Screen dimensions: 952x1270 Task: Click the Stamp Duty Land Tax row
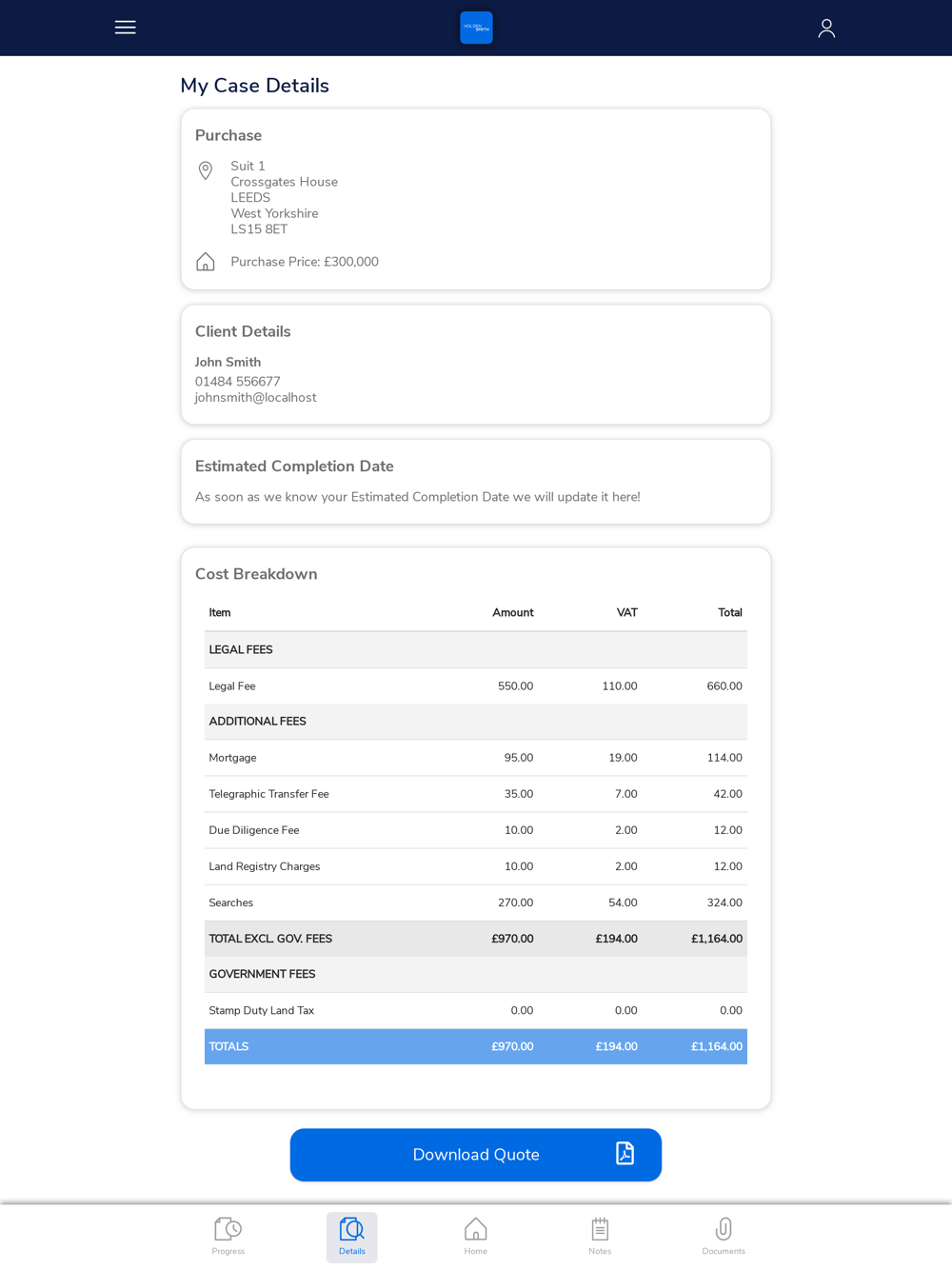pos(476,1010)
